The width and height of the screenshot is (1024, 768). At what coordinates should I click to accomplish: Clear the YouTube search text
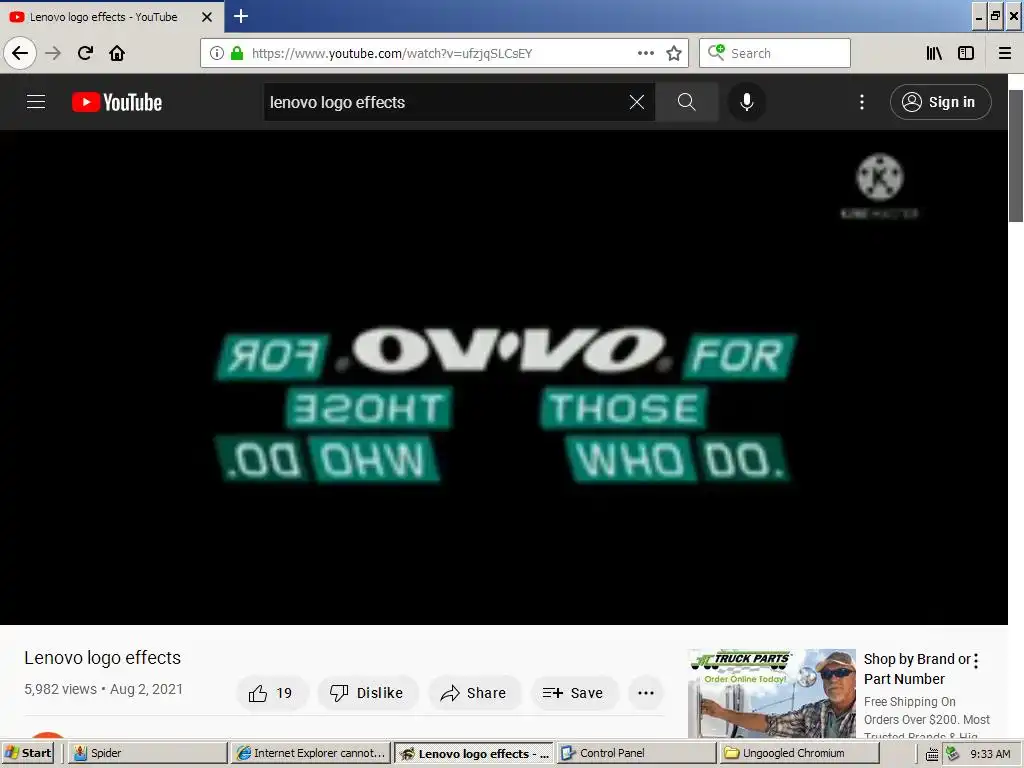pyautogui.click(x=637, y=102)
